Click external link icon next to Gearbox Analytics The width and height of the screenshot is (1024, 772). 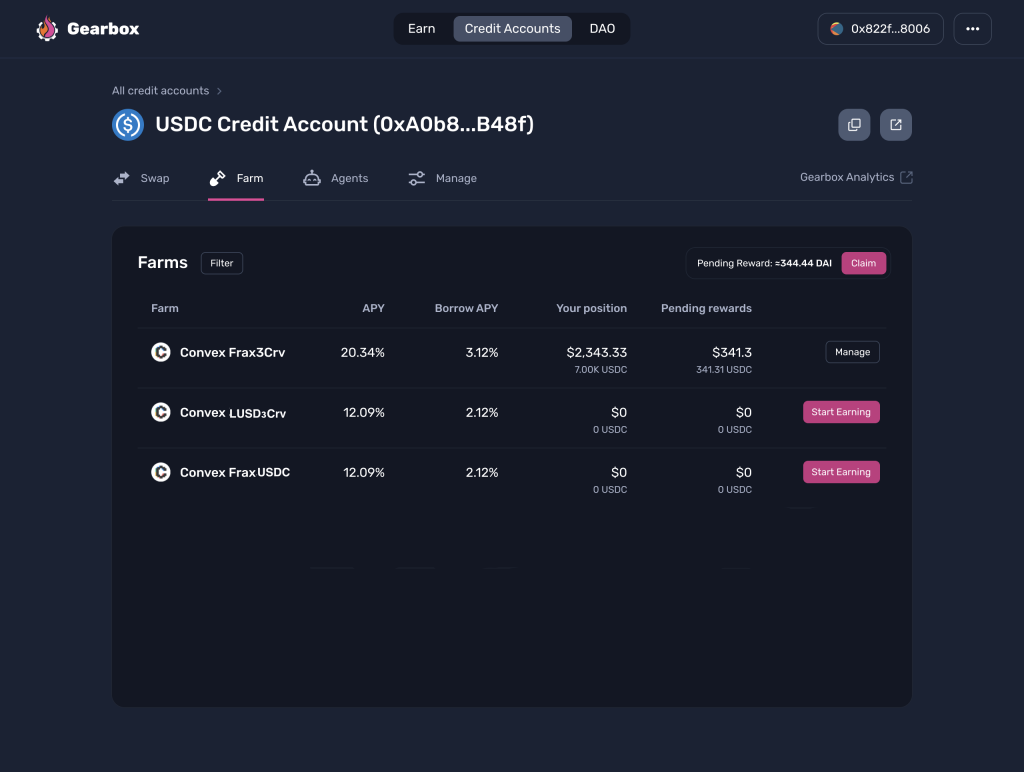[x=906, y=178]
